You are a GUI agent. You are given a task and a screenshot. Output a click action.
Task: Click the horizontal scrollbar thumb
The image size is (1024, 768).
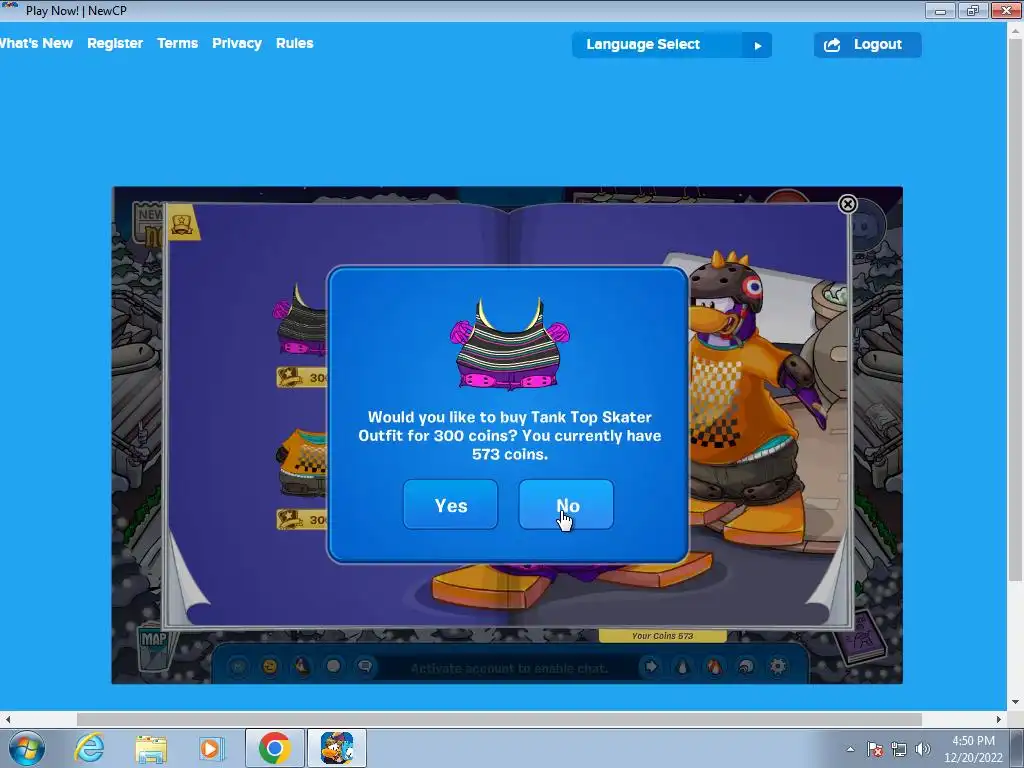(499, 719)
